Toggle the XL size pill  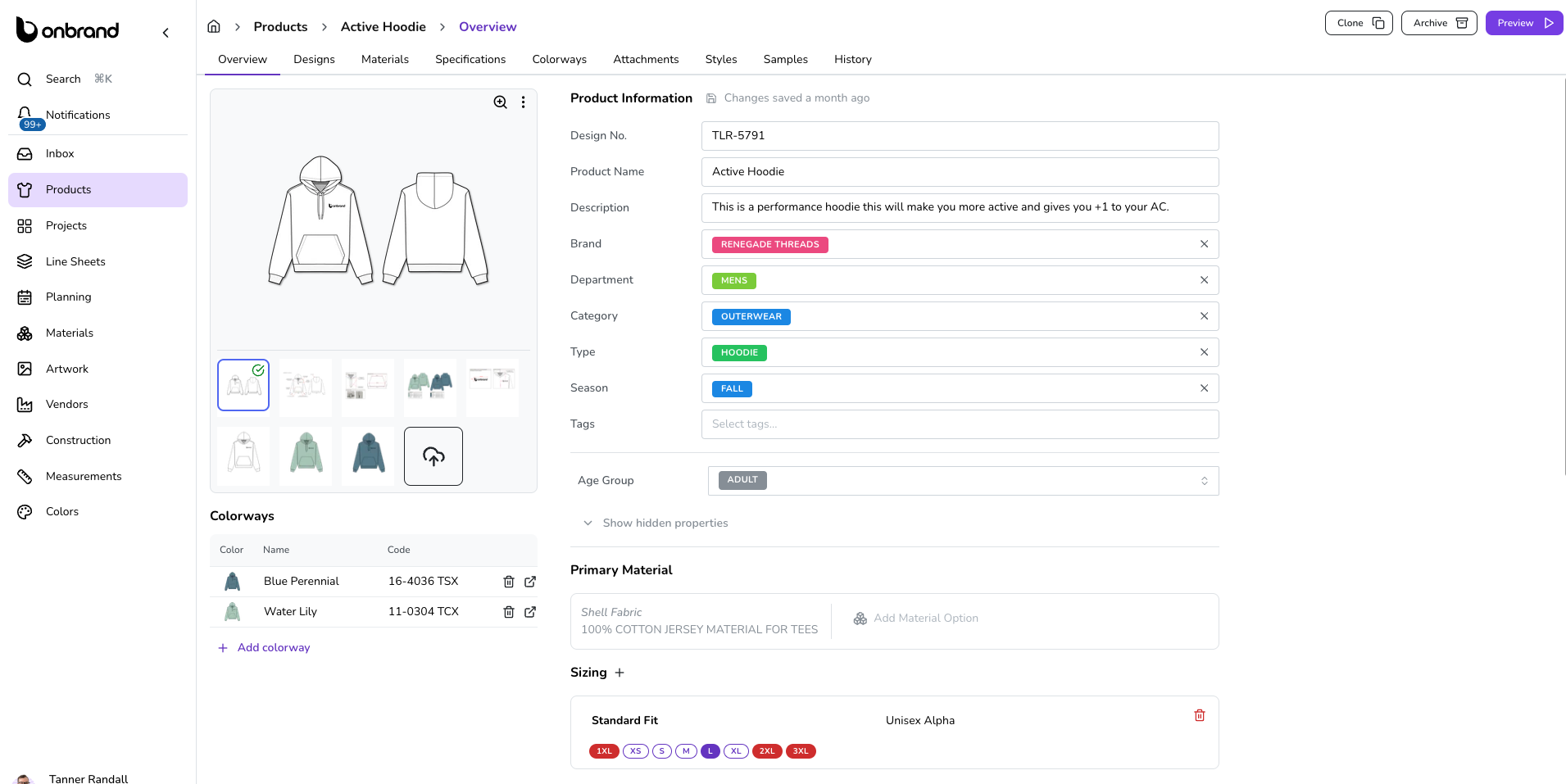(x=735, y=751)
